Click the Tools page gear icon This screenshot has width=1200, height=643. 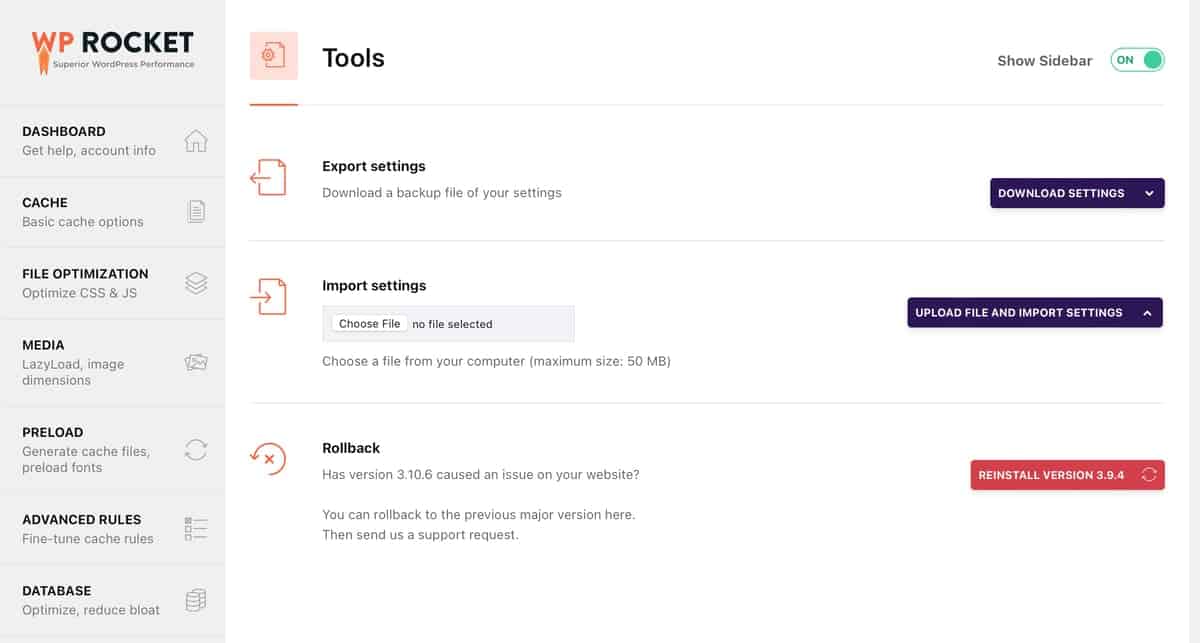click(273, 56)
